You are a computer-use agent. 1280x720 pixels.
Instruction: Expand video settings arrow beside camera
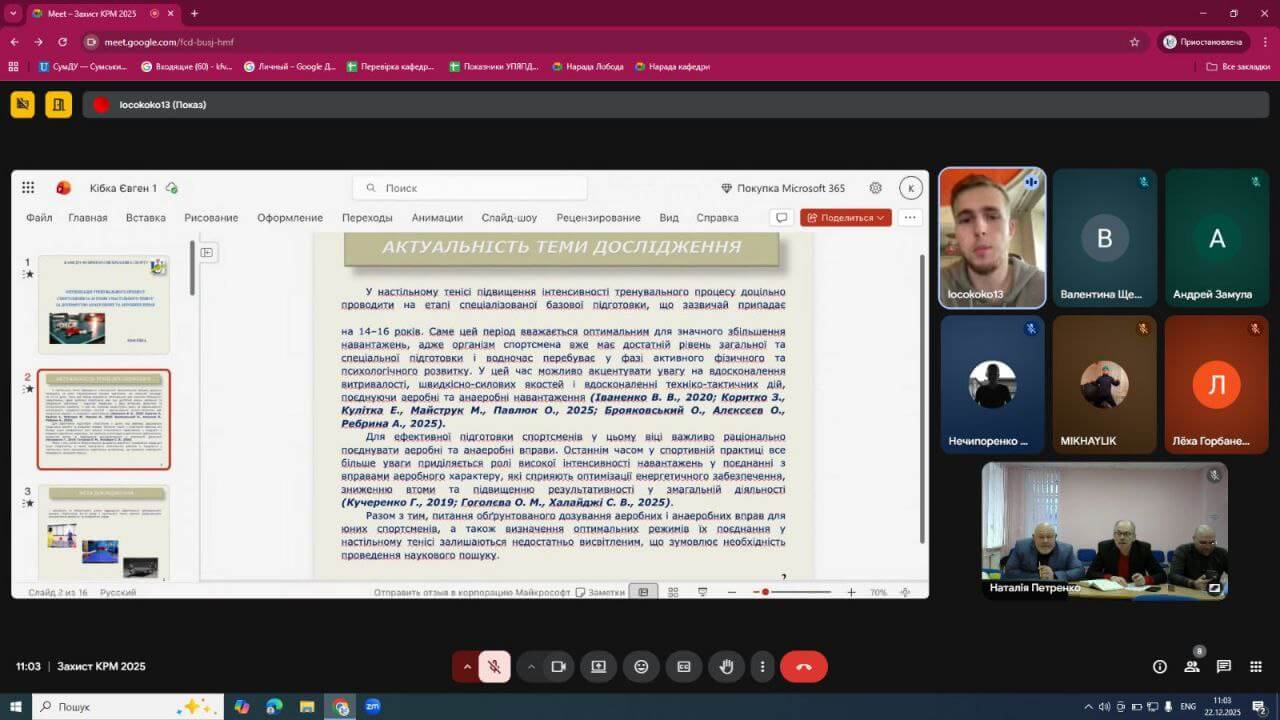pos(531,667)
